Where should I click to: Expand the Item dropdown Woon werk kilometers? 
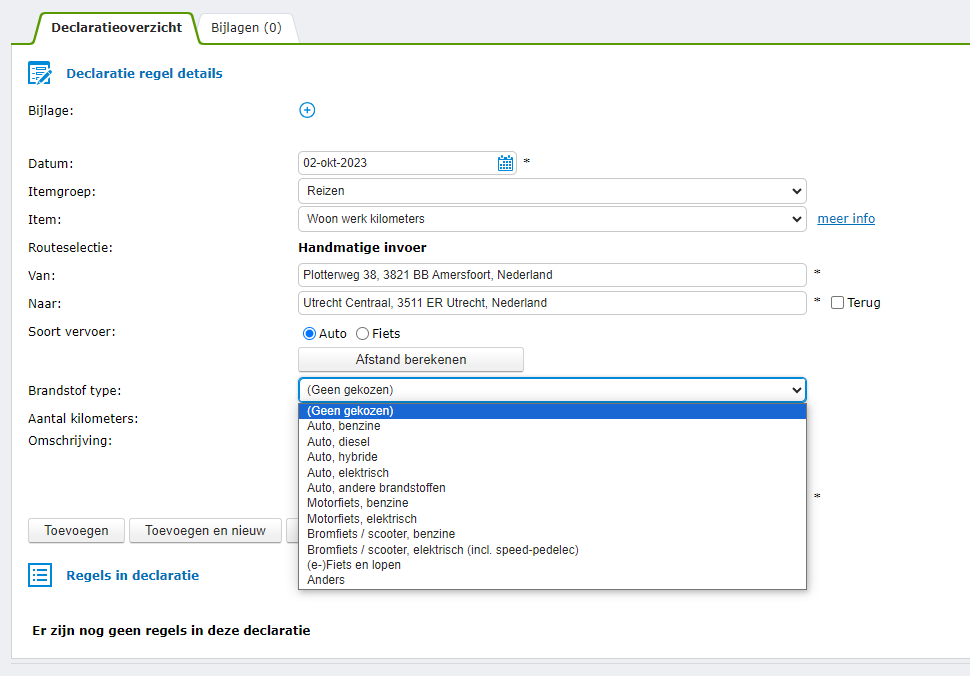(552, 219)
